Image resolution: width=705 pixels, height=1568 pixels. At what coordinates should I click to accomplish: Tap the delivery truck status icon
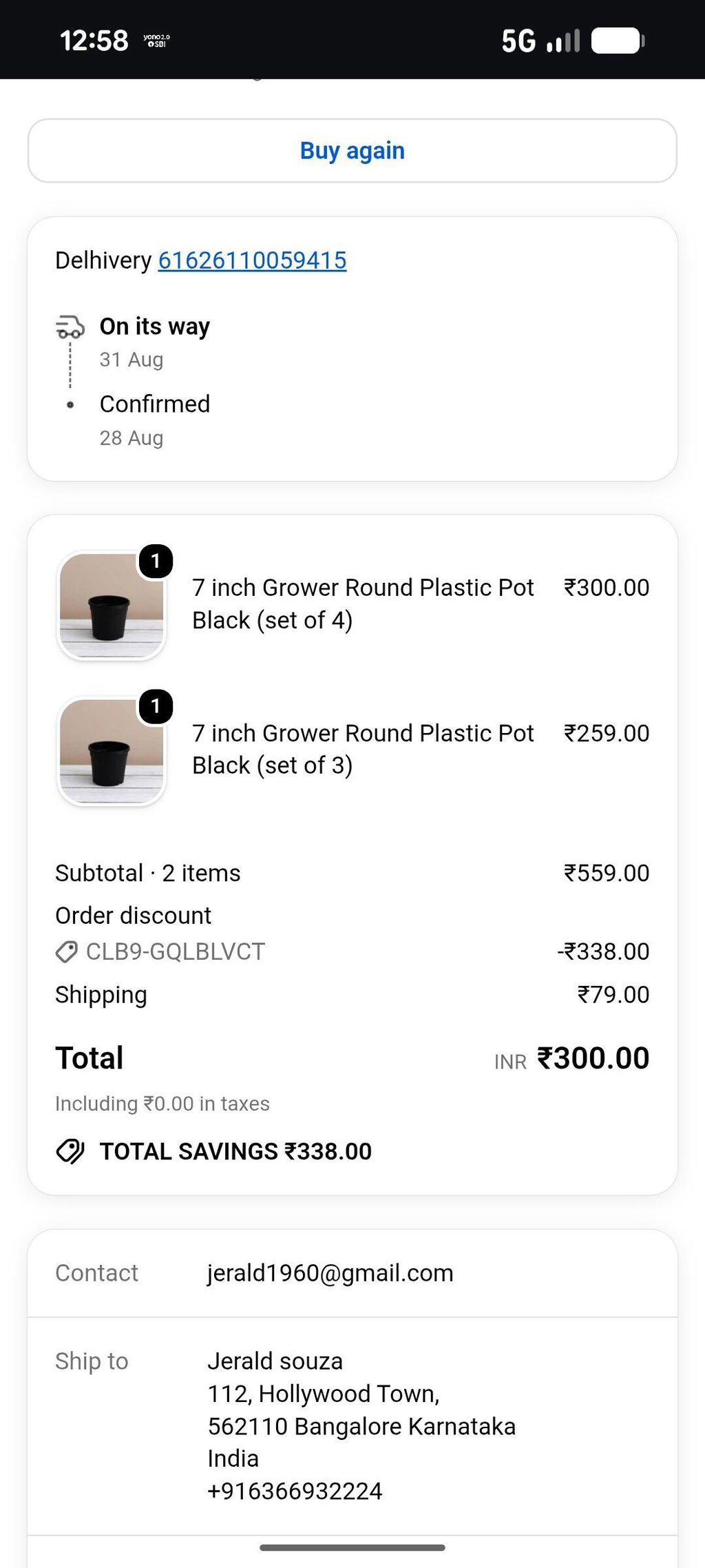point(70,327)
